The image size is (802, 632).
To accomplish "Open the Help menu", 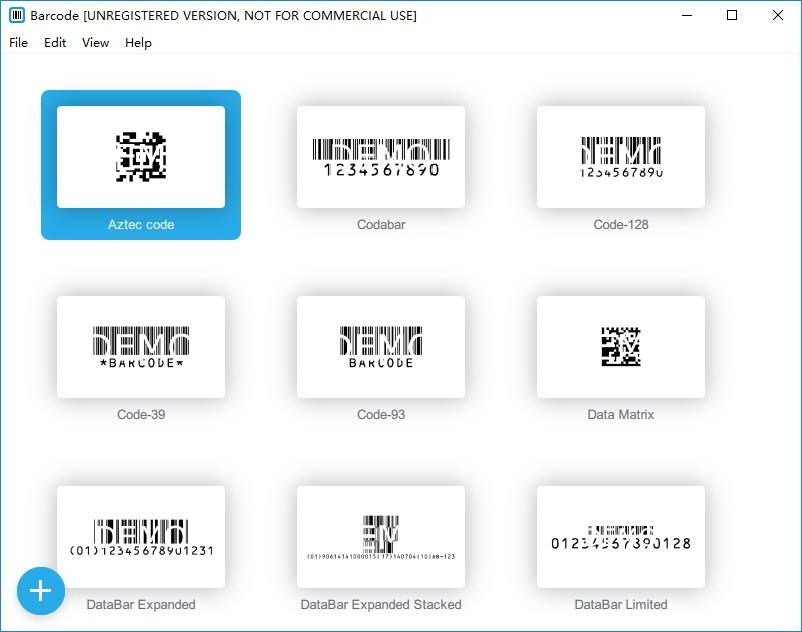I will [x=138, y=42].
